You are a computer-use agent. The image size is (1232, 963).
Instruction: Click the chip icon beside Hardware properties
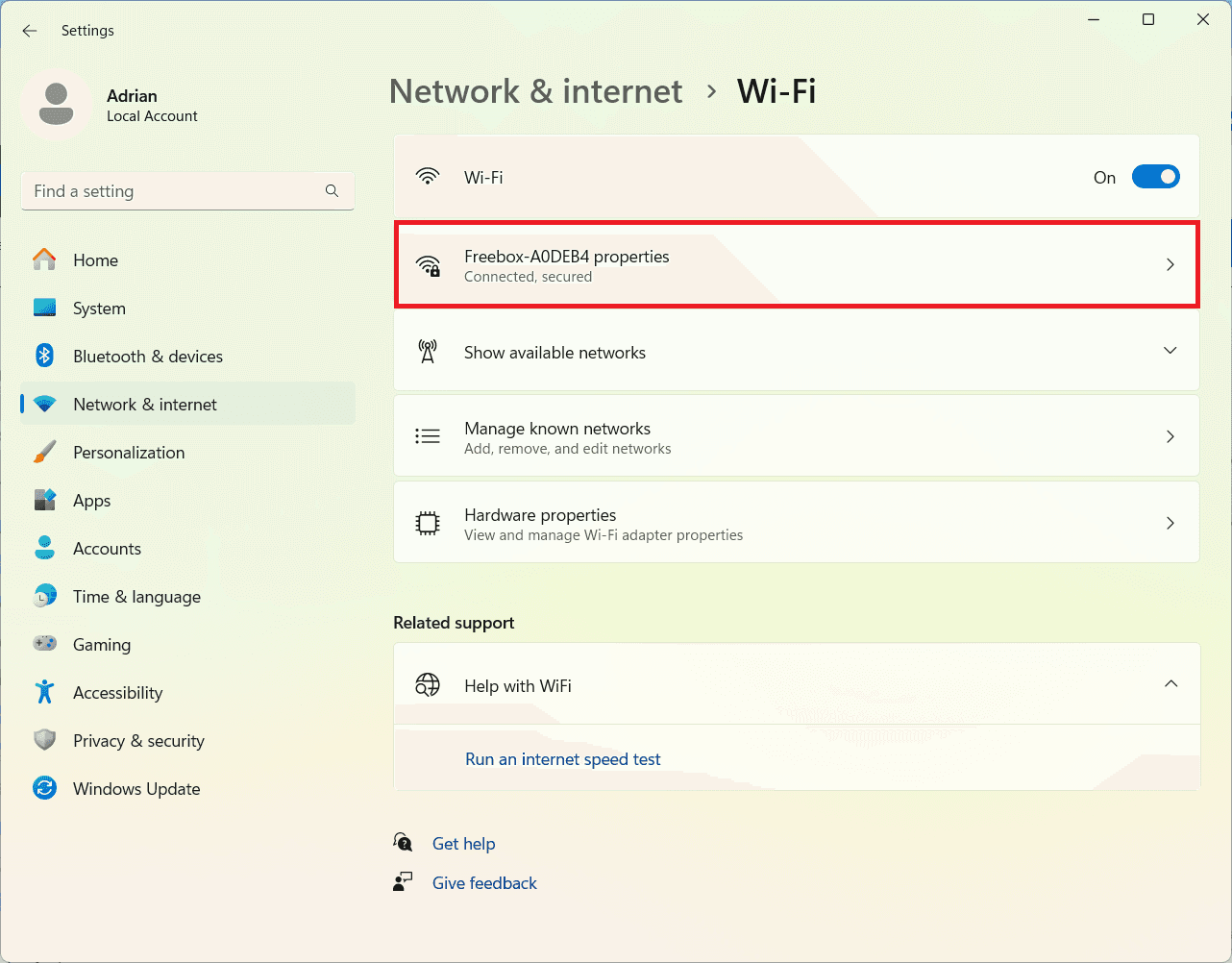tap(428, 523)
